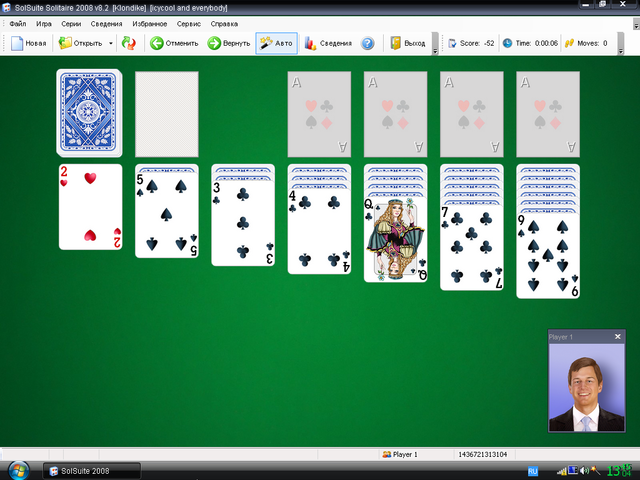640x480 pixels.
Task: Click SolSuite 2008 taskbar button
Action: [92, 471]
